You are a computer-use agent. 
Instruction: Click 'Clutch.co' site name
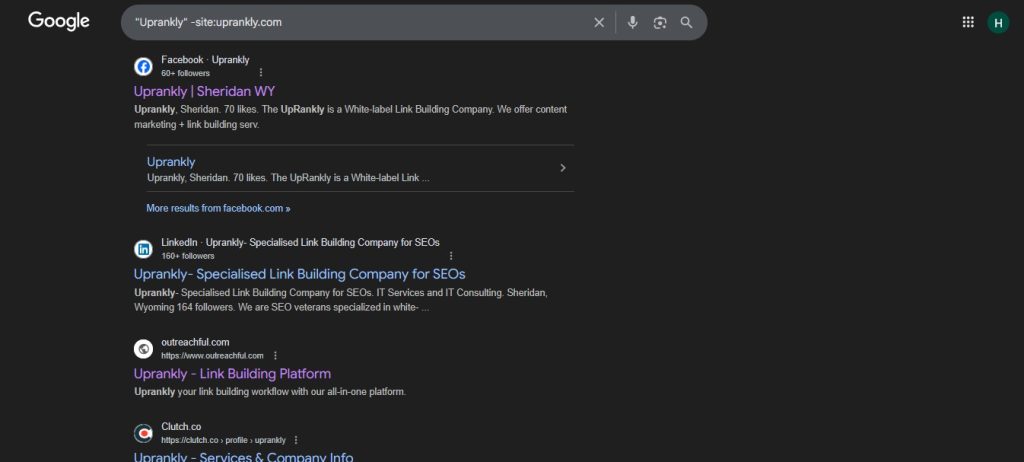181,426
